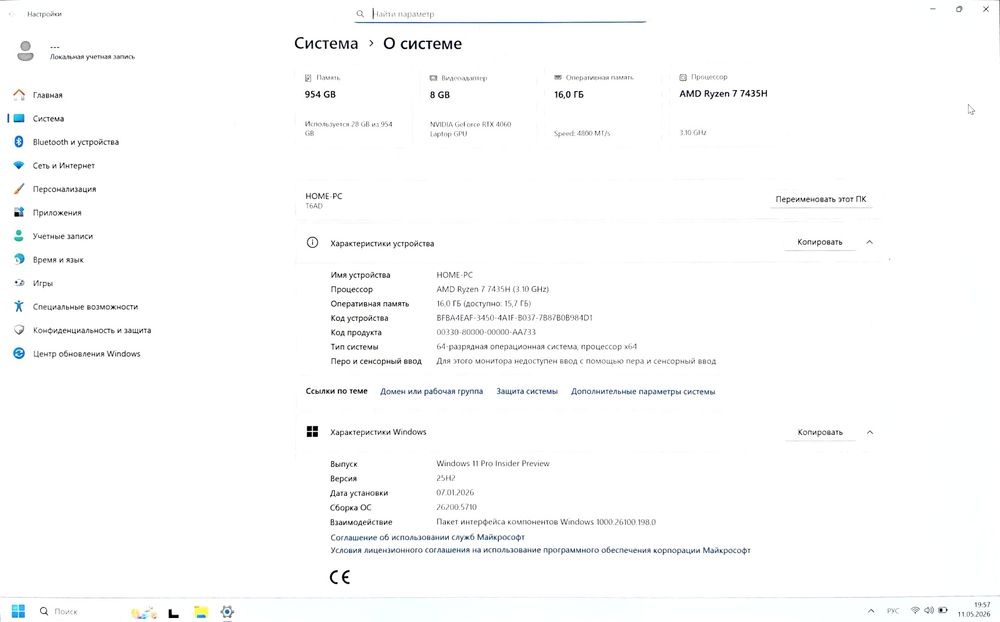Click the Локальная учетная запись label
The image size is (1000, 622).
tap(92, 57)
